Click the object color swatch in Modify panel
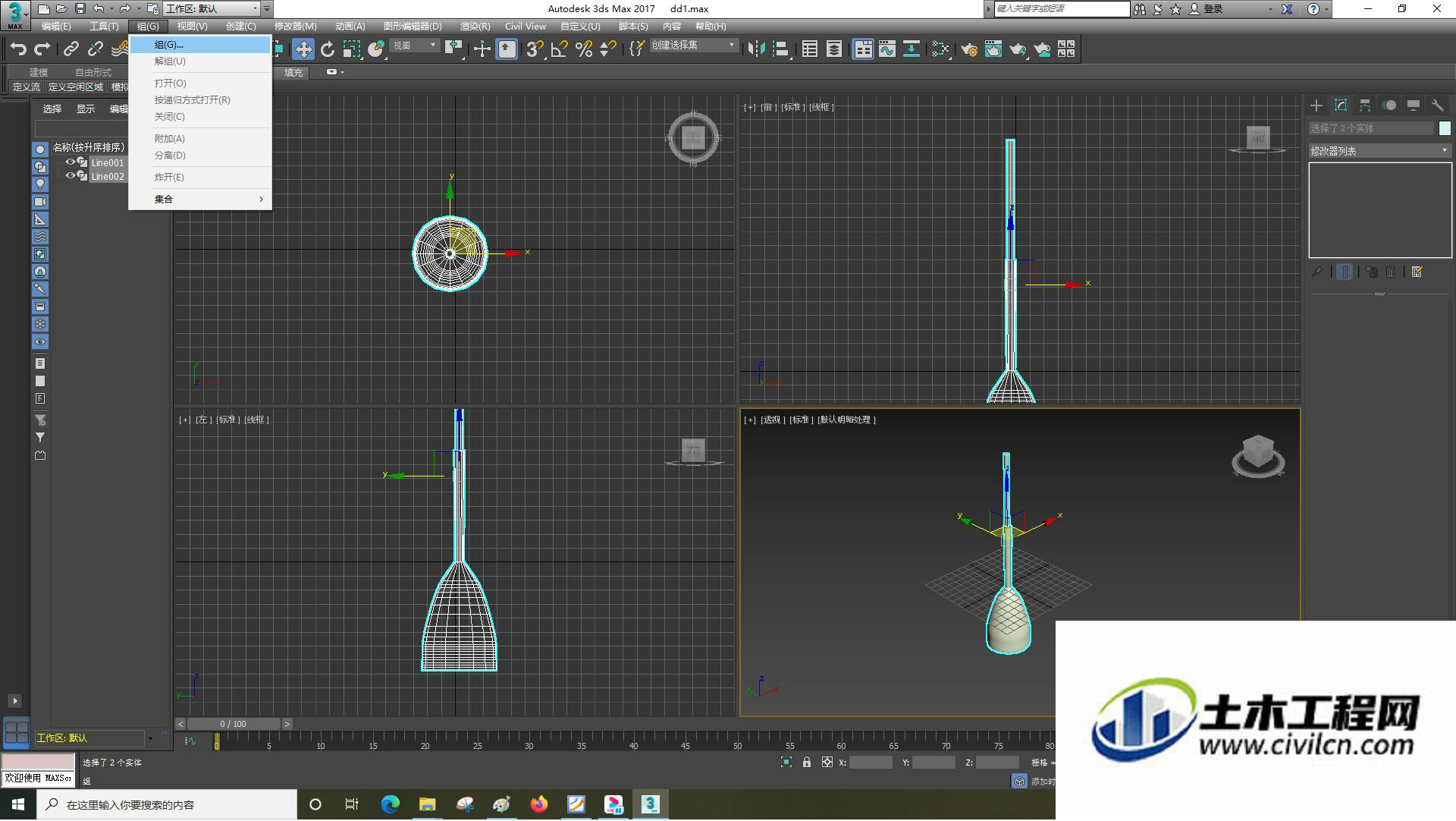Image resolution: width=1456 pixels, height=821 pixels. tap(1445, 128)
